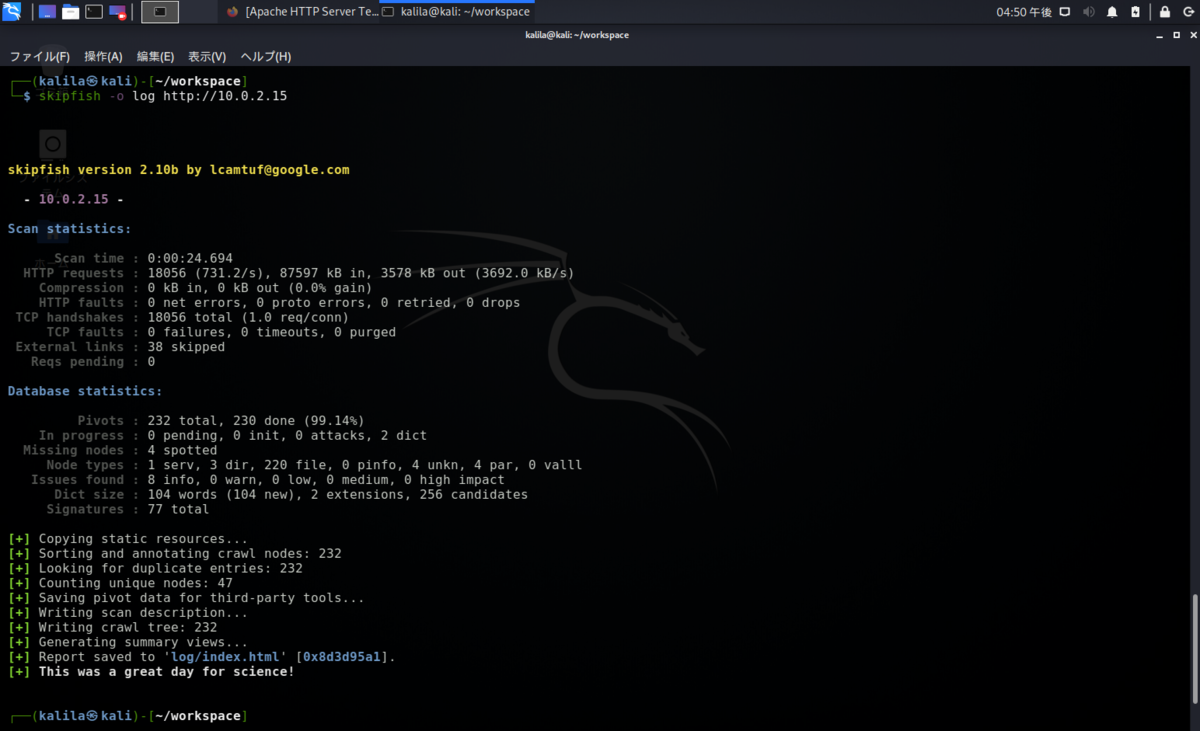Click the HTTP requests 18056 line
This screenshot has width=1200, height=731.
(x=298, y=273)
